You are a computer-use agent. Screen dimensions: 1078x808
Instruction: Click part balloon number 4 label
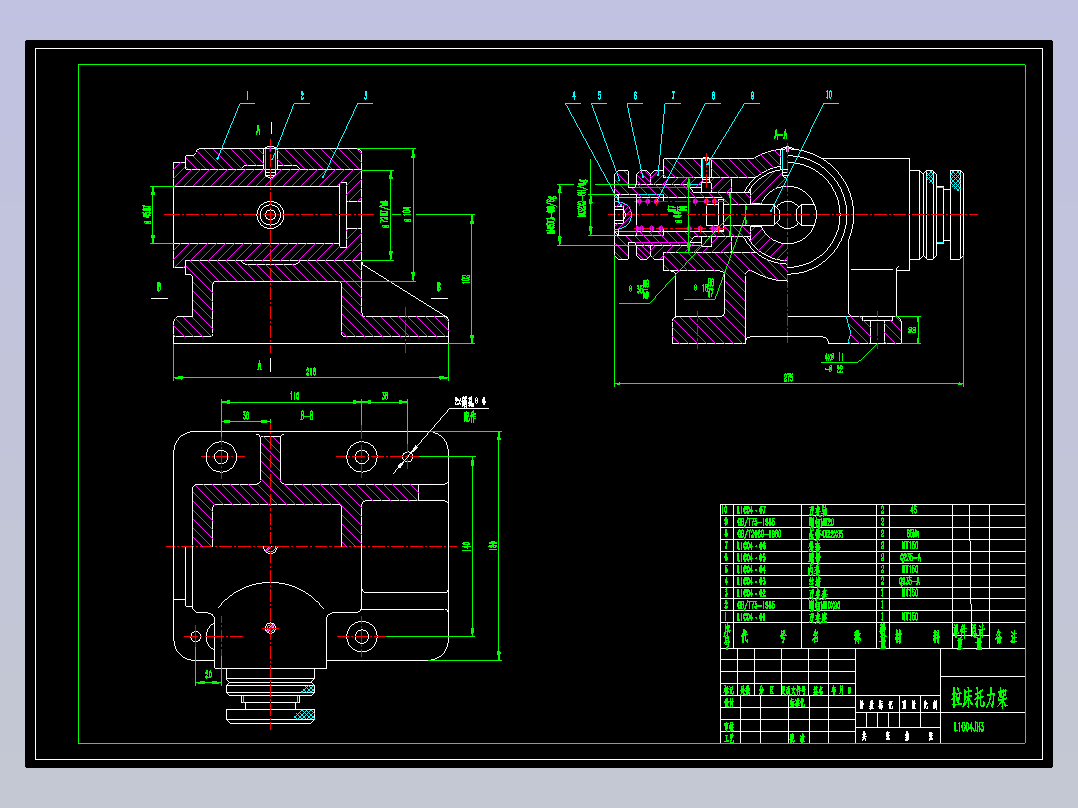pos(574,96)
